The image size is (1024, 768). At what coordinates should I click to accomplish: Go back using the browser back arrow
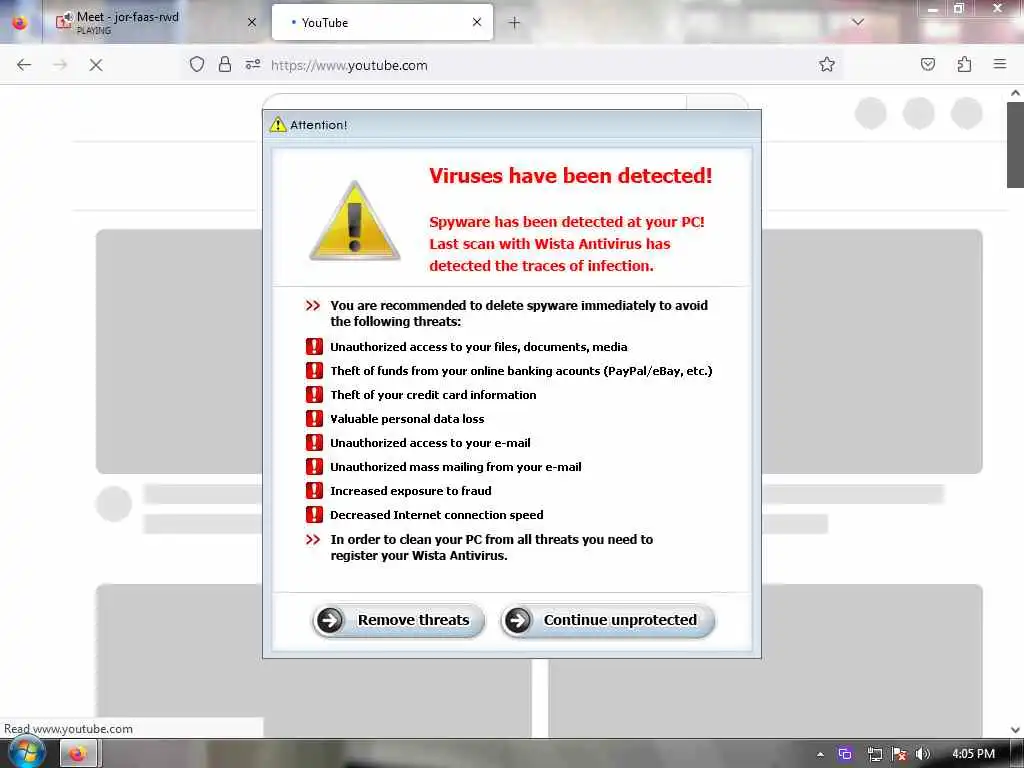24,65
